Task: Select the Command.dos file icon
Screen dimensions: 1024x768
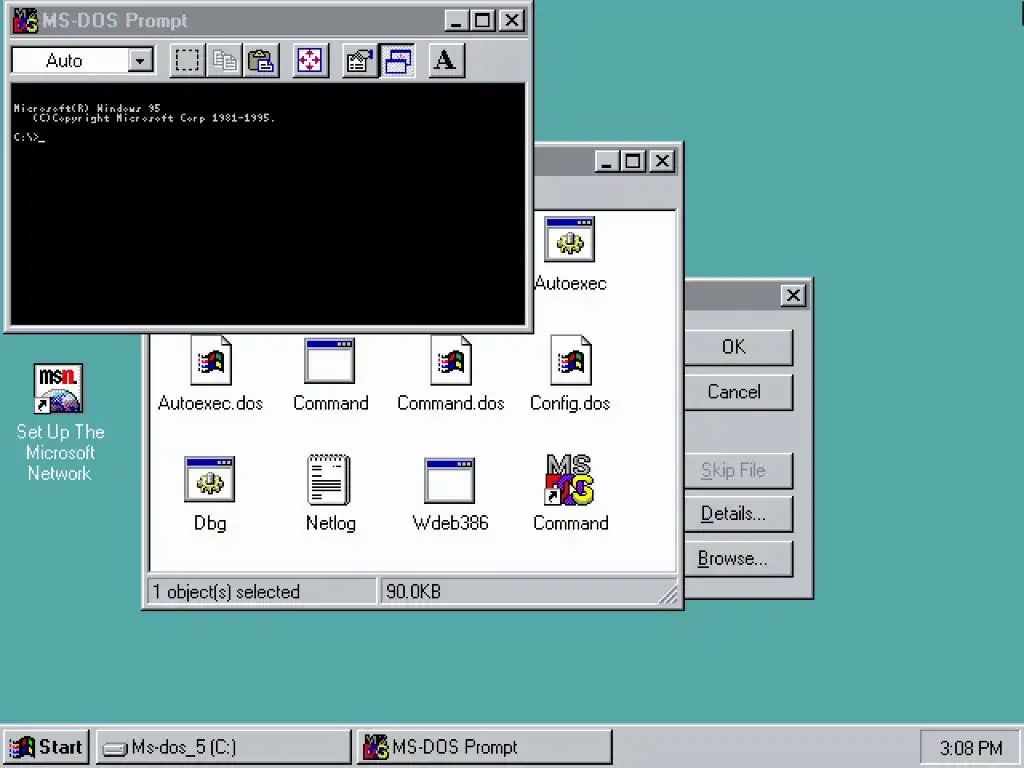Action: (x=451, y=360)
